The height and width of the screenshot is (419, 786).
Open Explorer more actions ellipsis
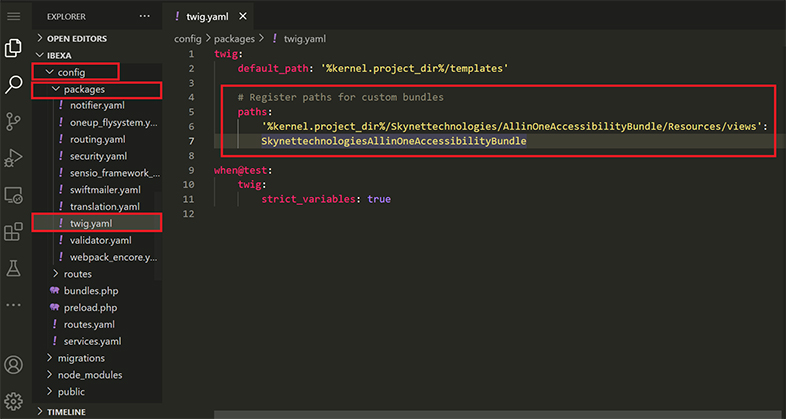click(x=144, y=16)
